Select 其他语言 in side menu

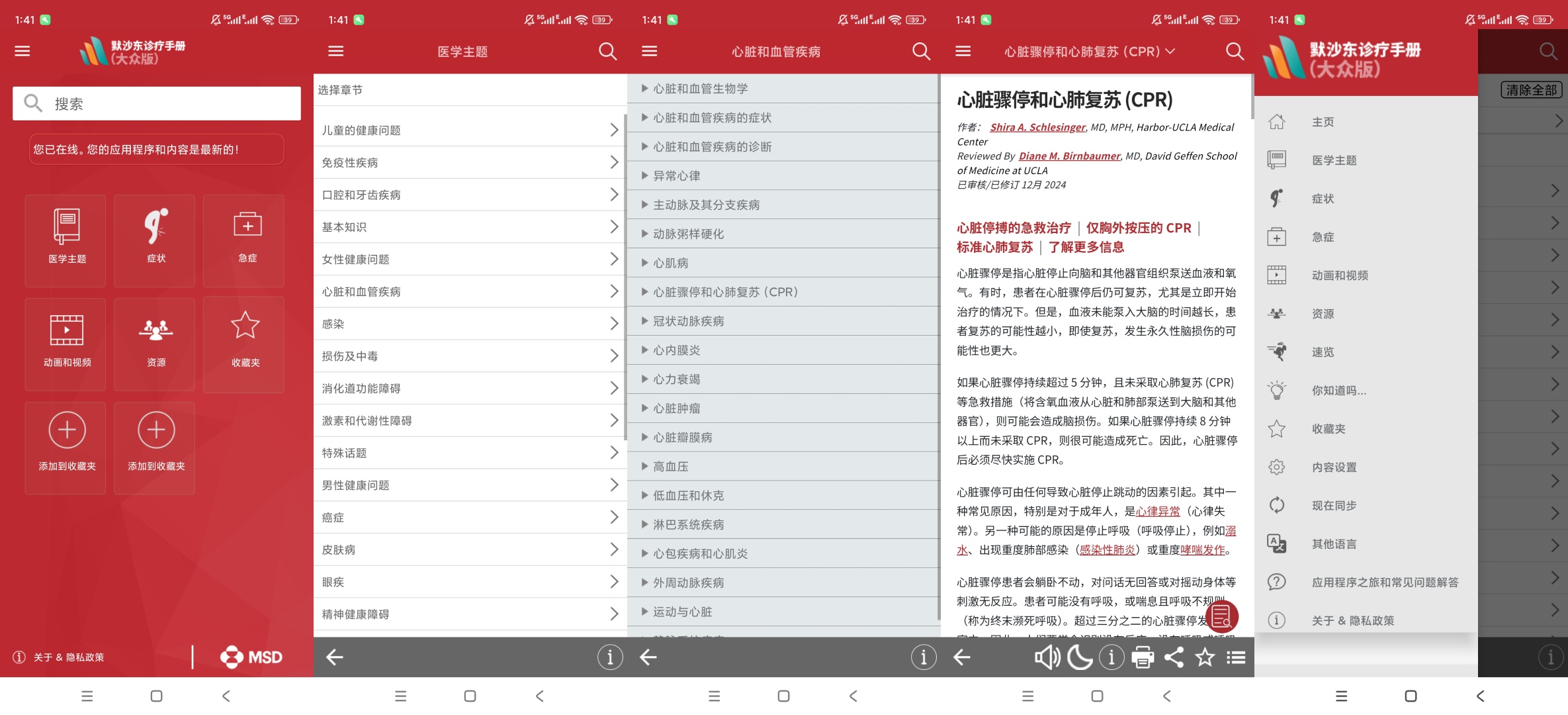point(1334,544)
